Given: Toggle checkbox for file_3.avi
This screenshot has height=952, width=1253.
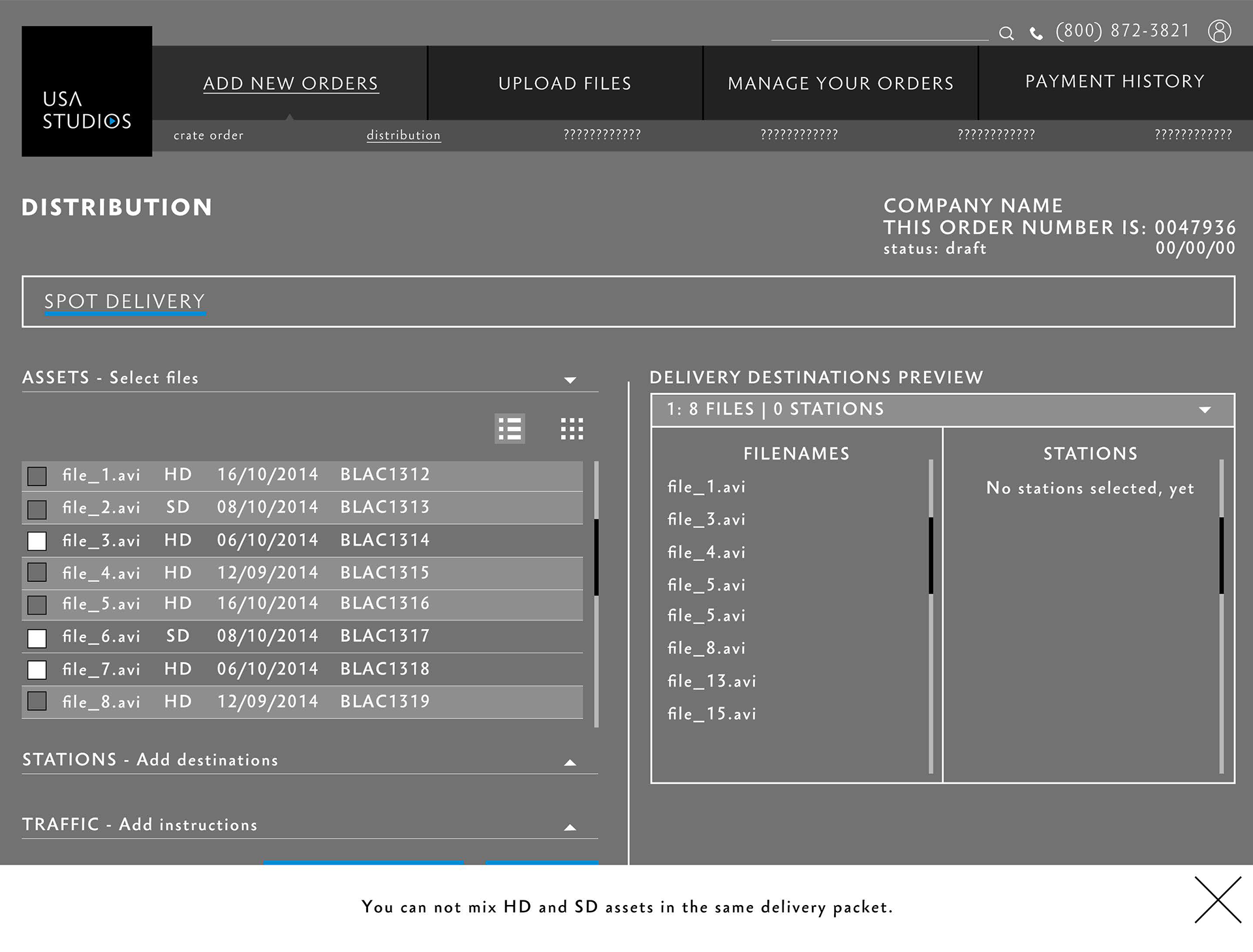Looking at the screenshot, I should 37,541.
